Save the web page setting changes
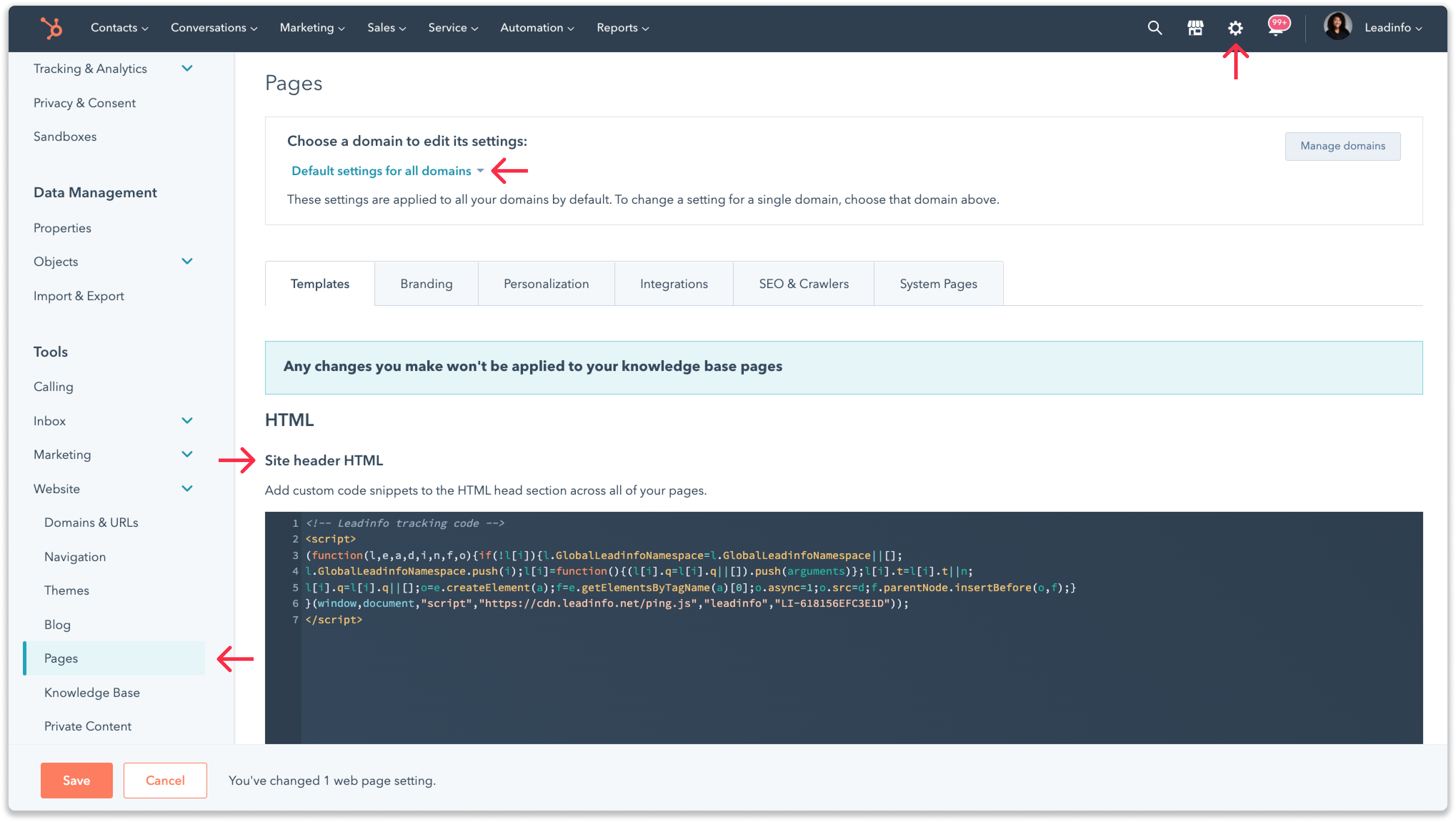Viewport: 1456px width, 822px height. coord(76,781)
